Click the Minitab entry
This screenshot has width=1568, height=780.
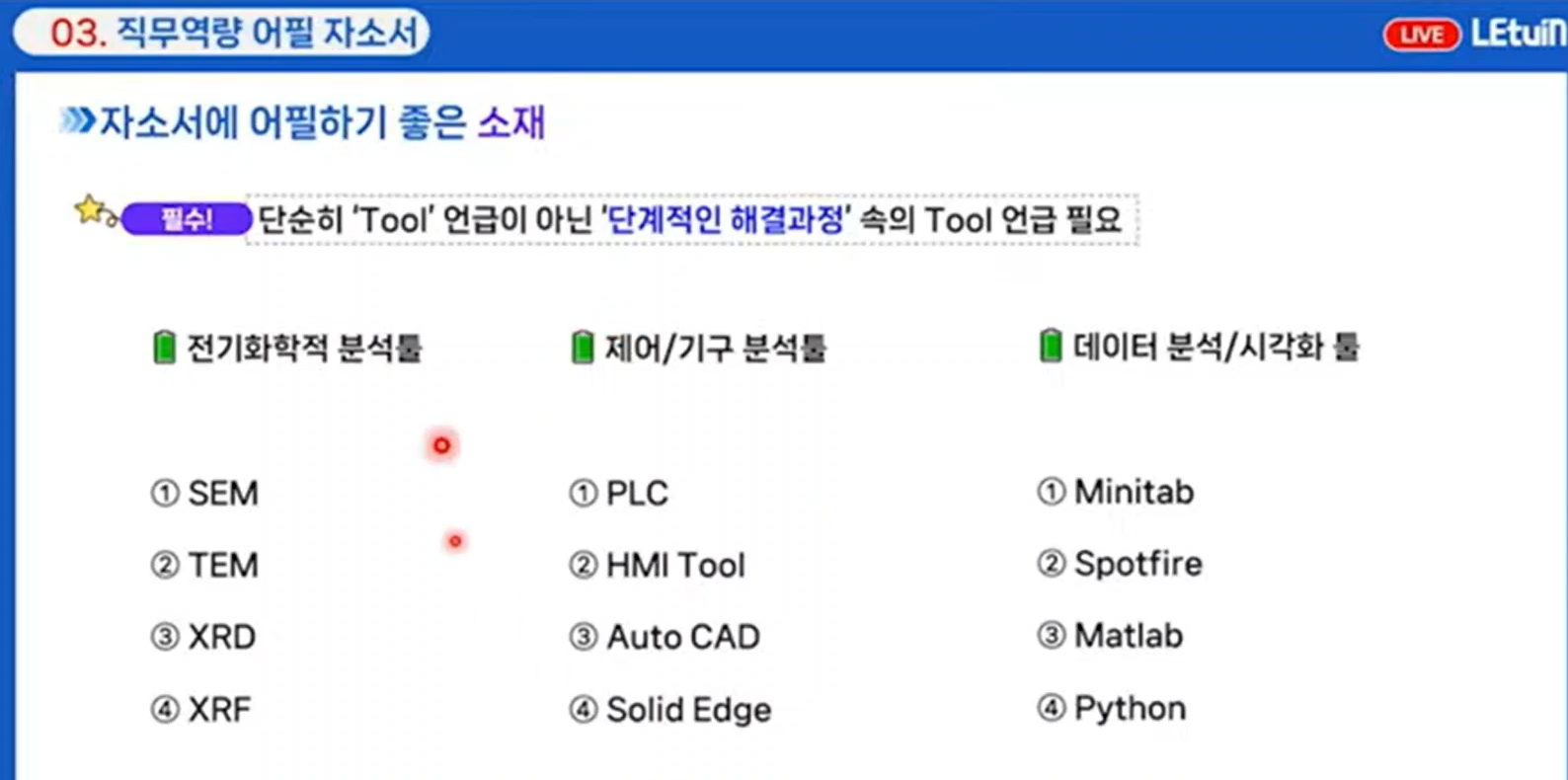[x=1134, y=492]
